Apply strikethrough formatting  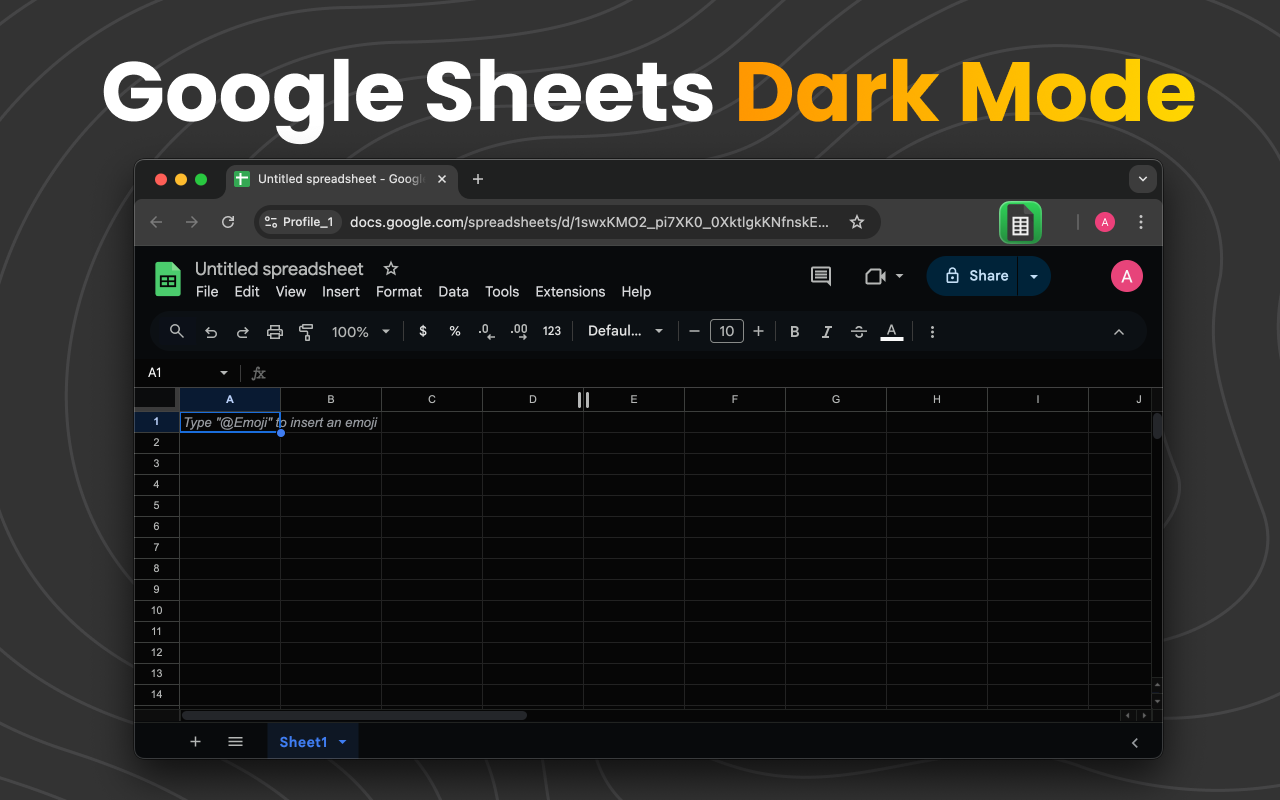tap(858, 331)
